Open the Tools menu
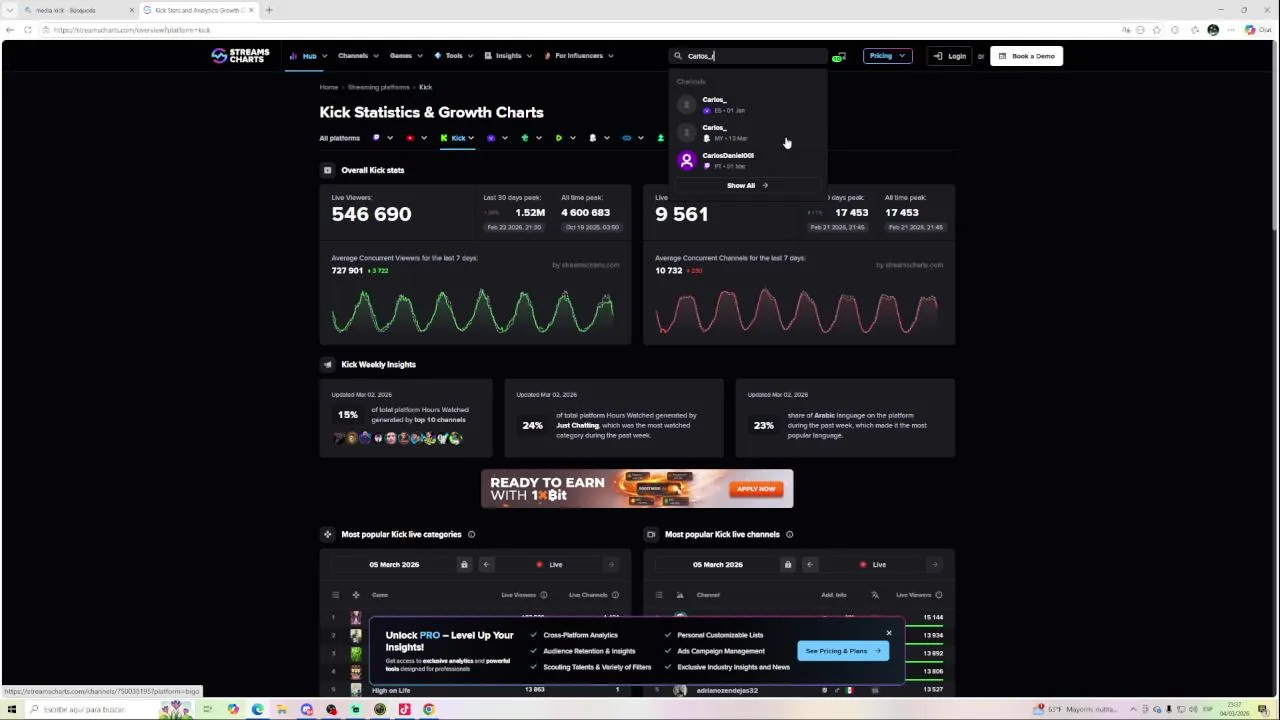1280x720 pixels. (x=453, y=56)
